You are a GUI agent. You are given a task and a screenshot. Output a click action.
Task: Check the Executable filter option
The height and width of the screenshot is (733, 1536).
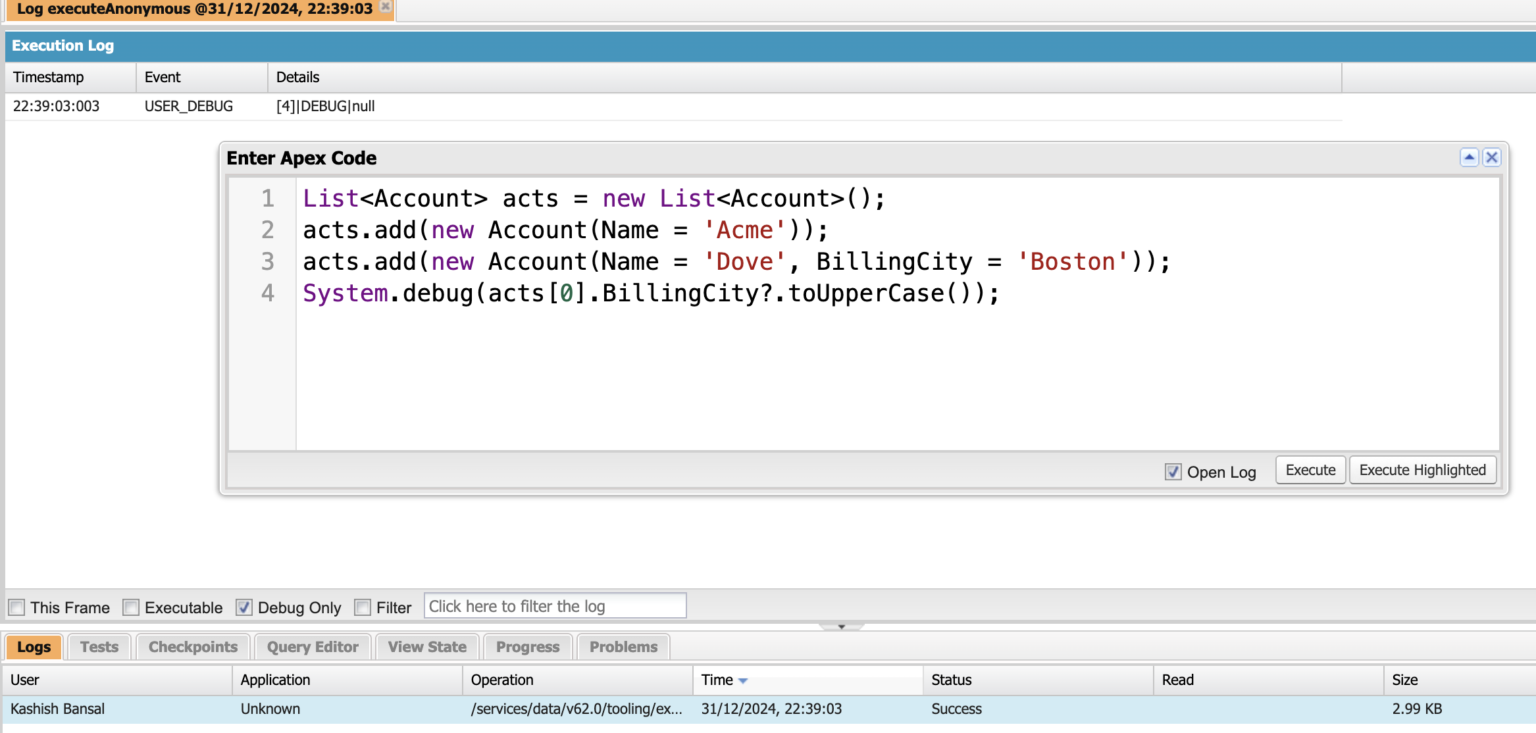point(131,605)
